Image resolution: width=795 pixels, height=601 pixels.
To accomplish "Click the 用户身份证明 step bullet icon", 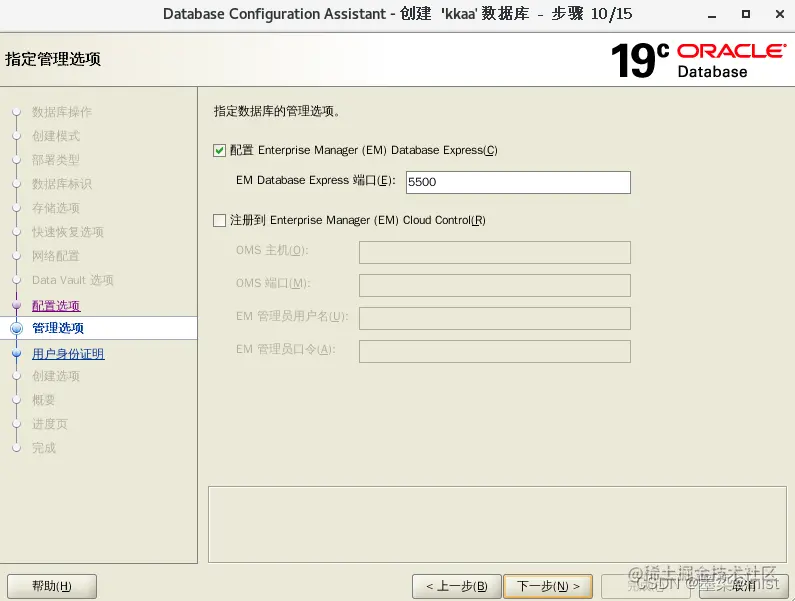I will (17, 353).
